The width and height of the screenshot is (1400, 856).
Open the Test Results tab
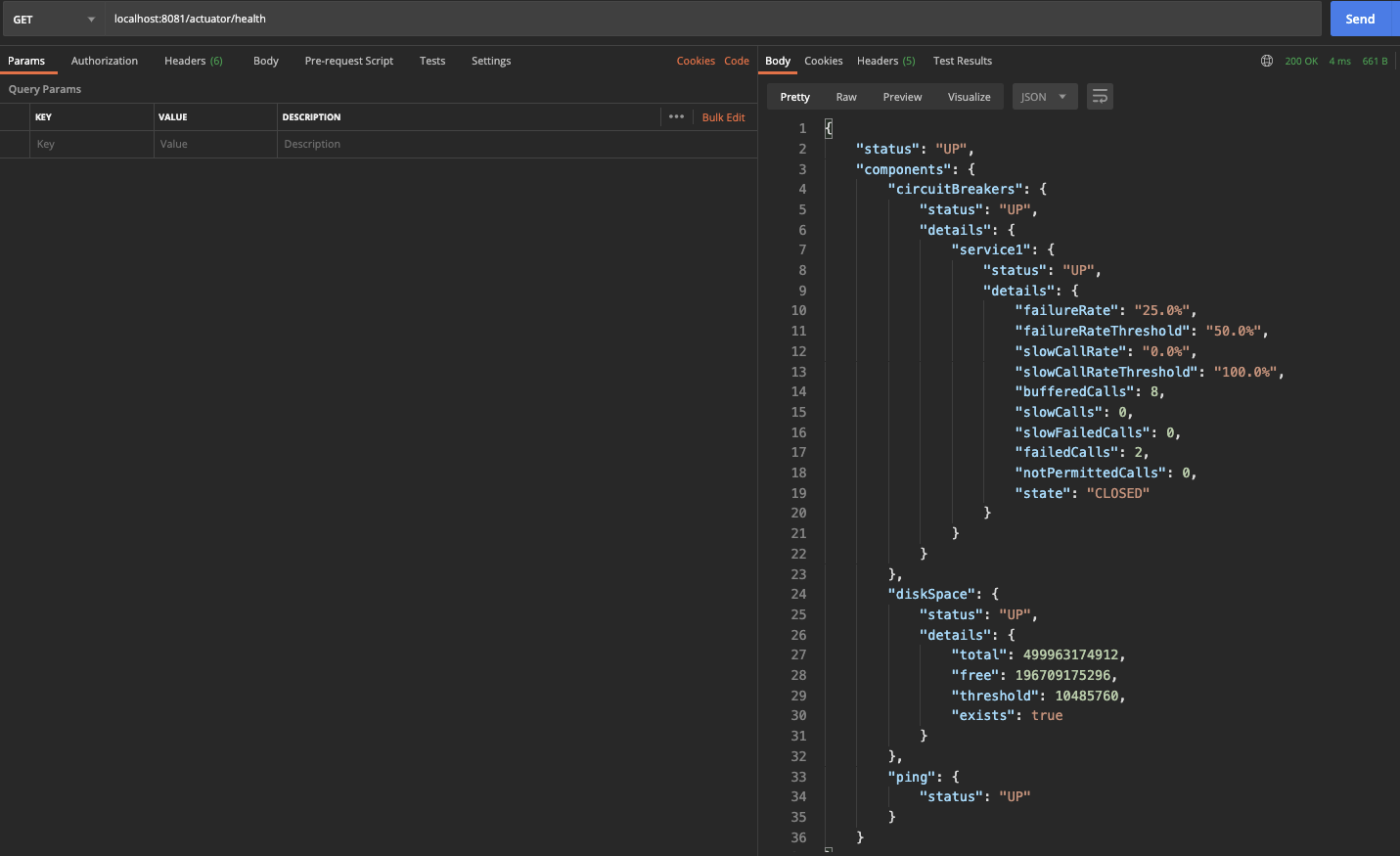click(962, 61)
